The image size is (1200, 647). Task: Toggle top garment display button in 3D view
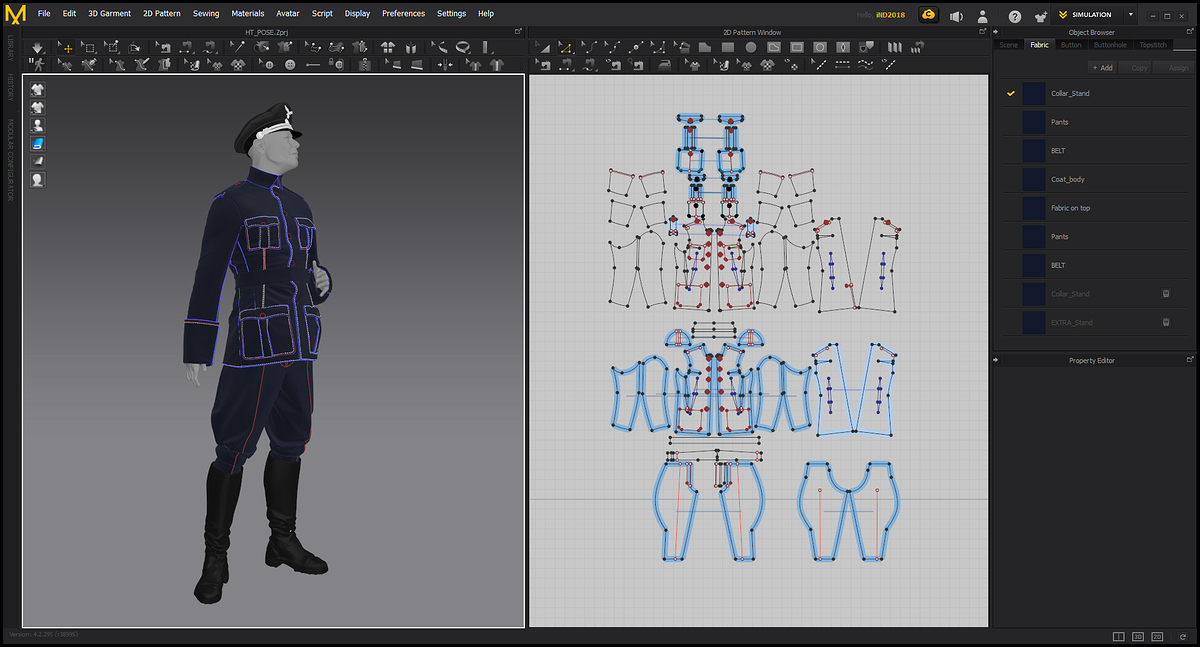(38, 89)
